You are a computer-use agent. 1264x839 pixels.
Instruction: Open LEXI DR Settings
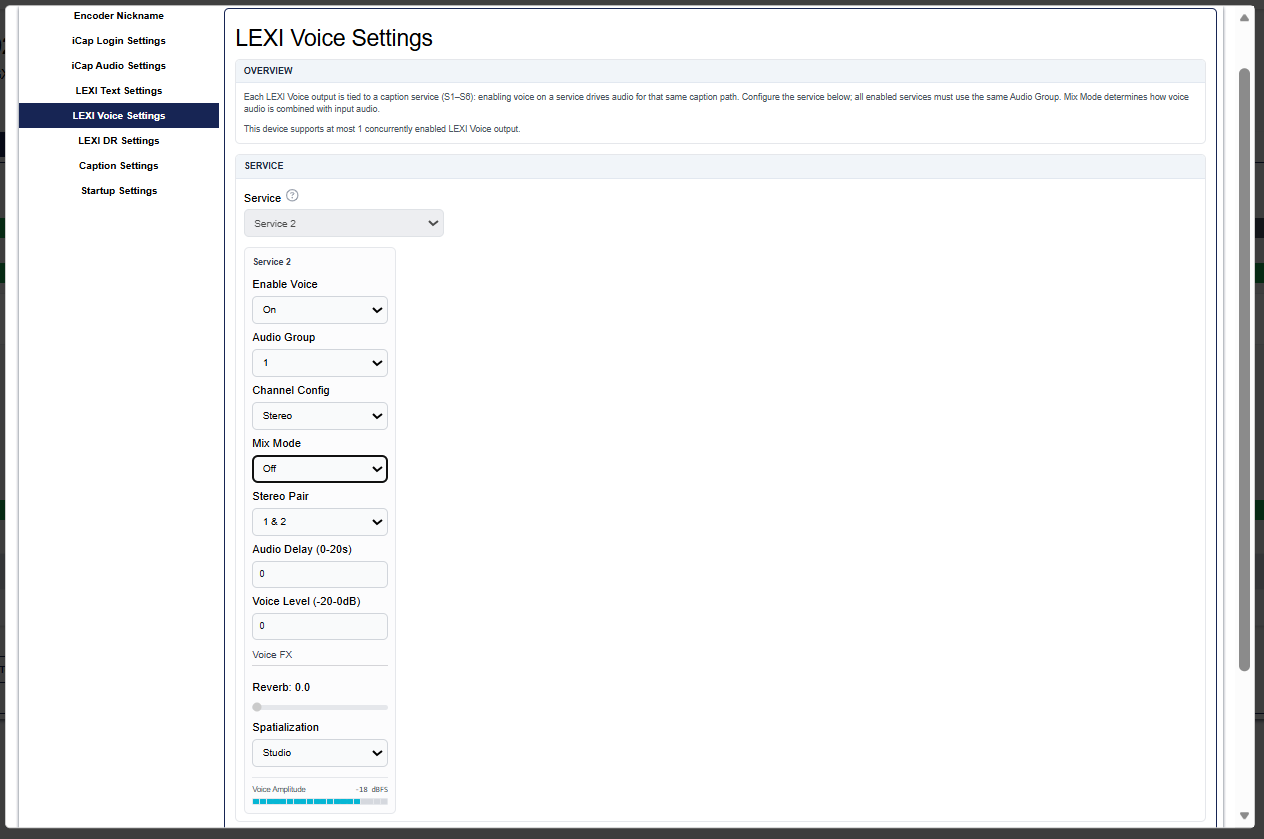point(119,141)
